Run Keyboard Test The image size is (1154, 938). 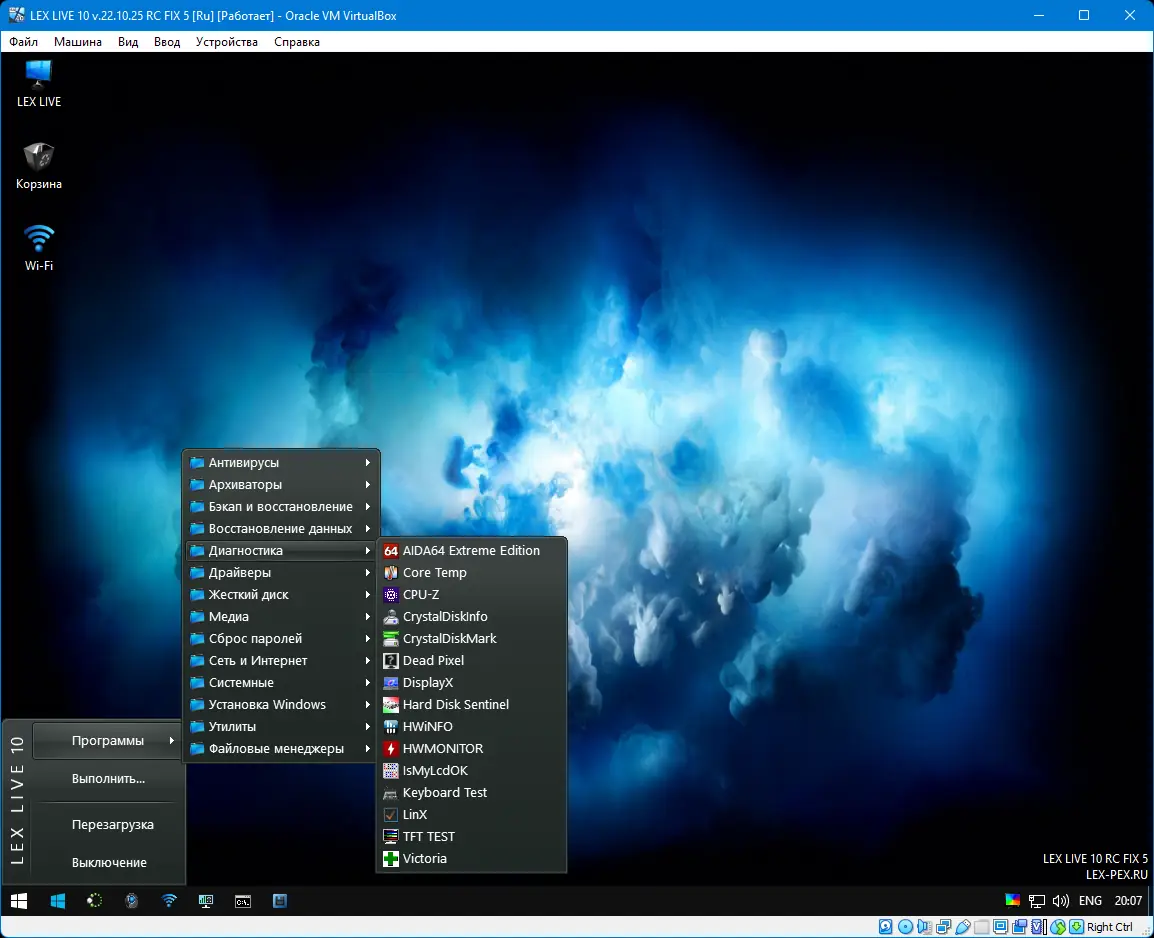(x=471, y=793)
